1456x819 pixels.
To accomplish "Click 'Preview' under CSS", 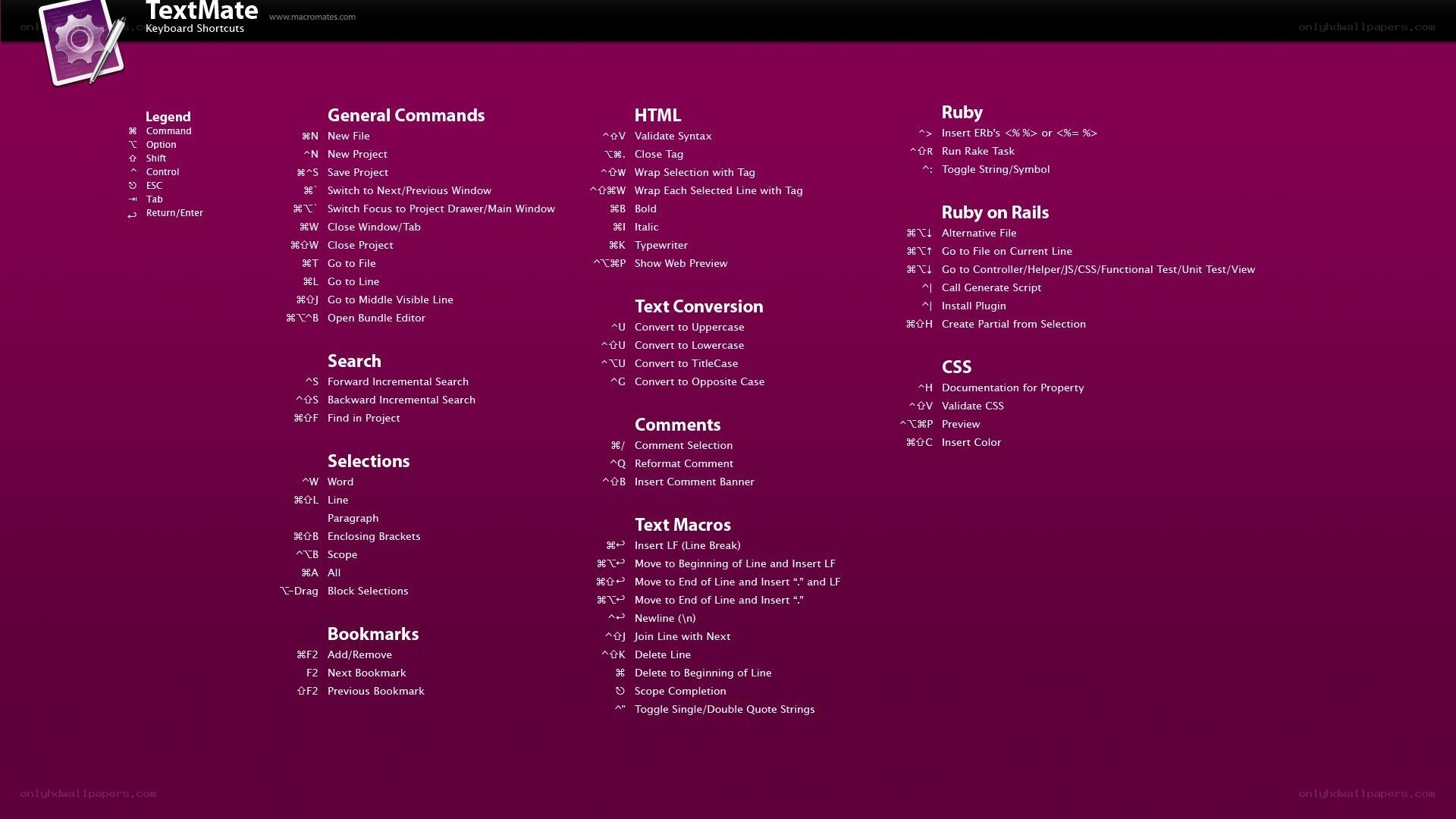I will (961, 425).
